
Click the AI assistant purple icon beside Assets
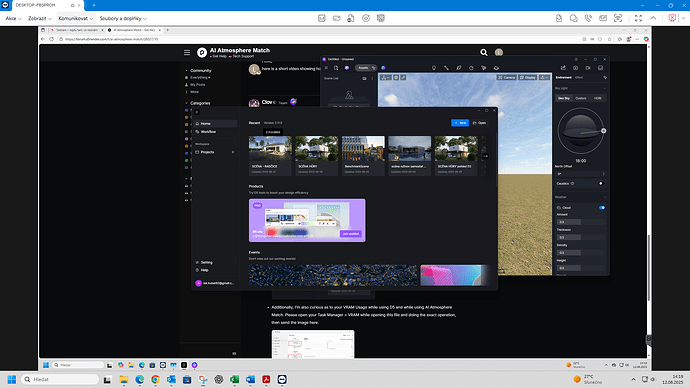383,68
